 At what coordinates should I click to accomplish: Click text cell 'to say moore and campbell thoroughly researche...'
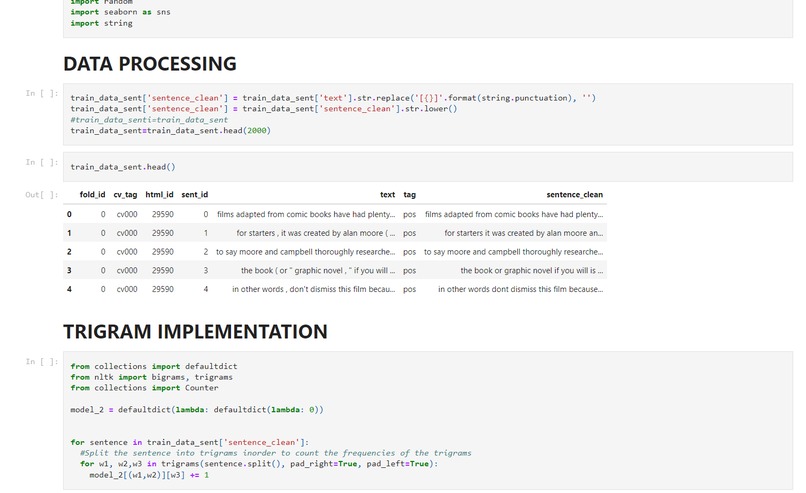(305, 251)
